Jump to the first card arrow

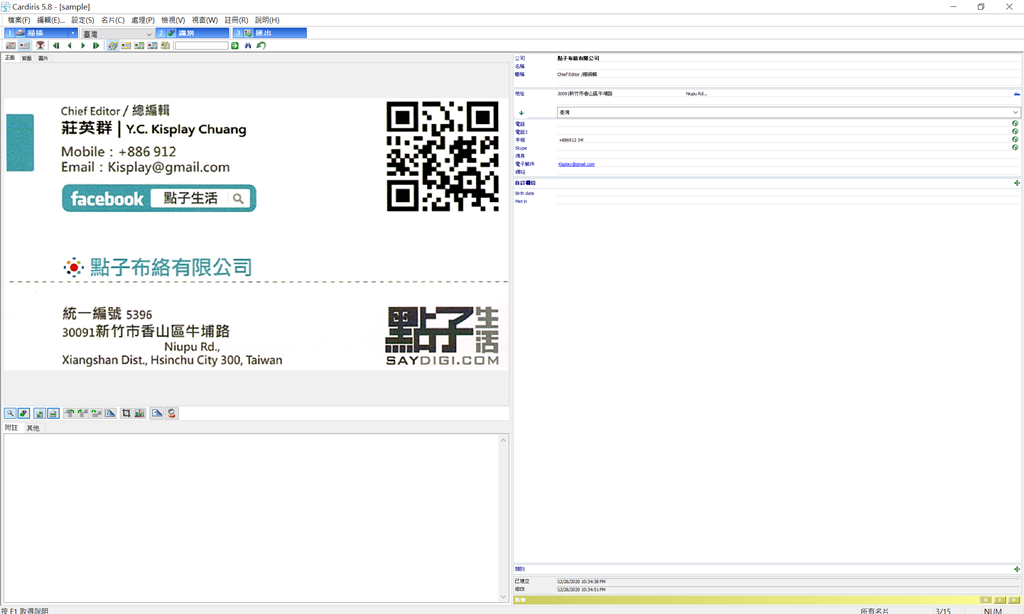pos(56,46)
